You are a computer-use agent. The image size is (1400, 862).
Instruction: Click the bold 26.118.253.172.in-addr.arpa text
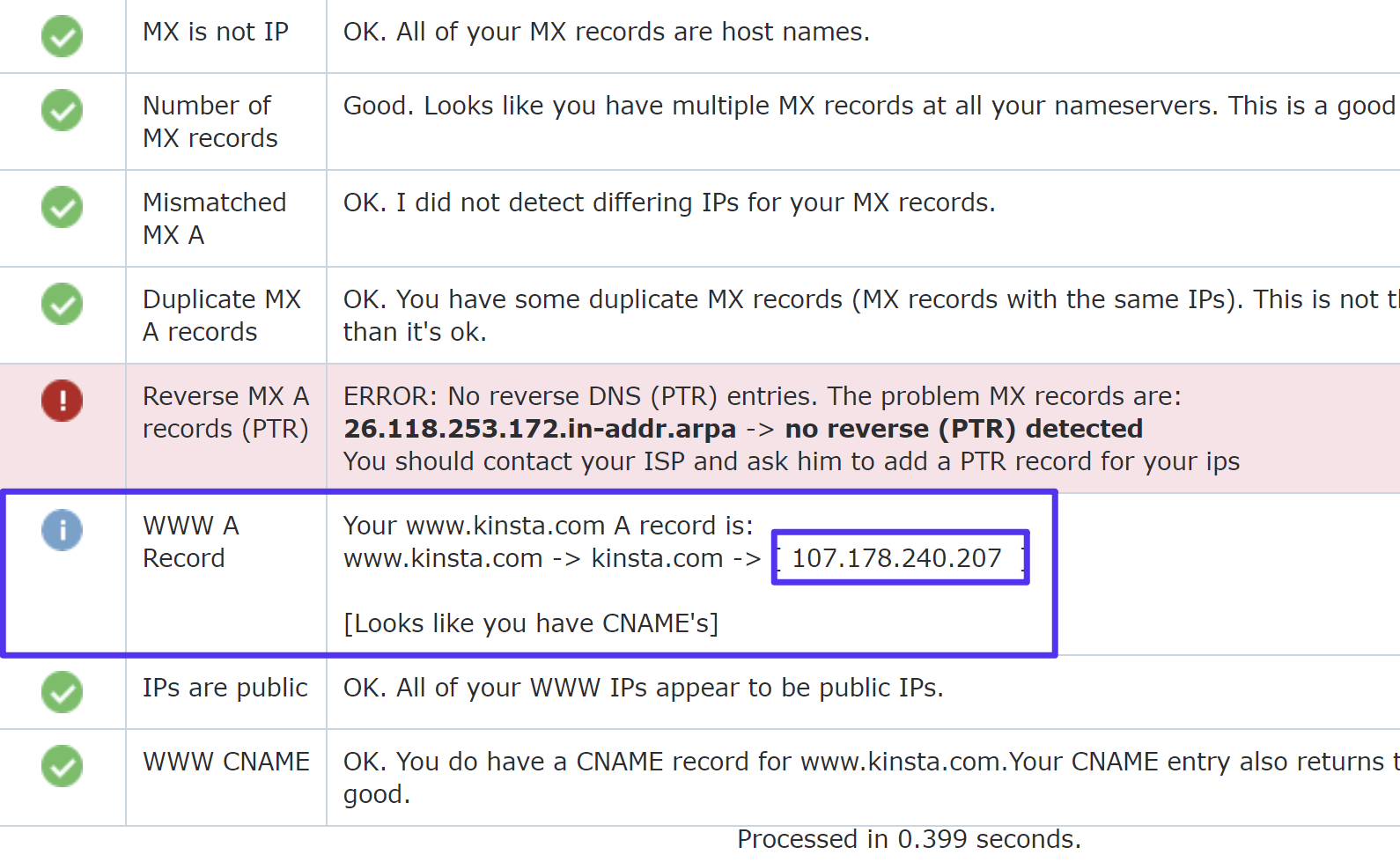(540, 429)
